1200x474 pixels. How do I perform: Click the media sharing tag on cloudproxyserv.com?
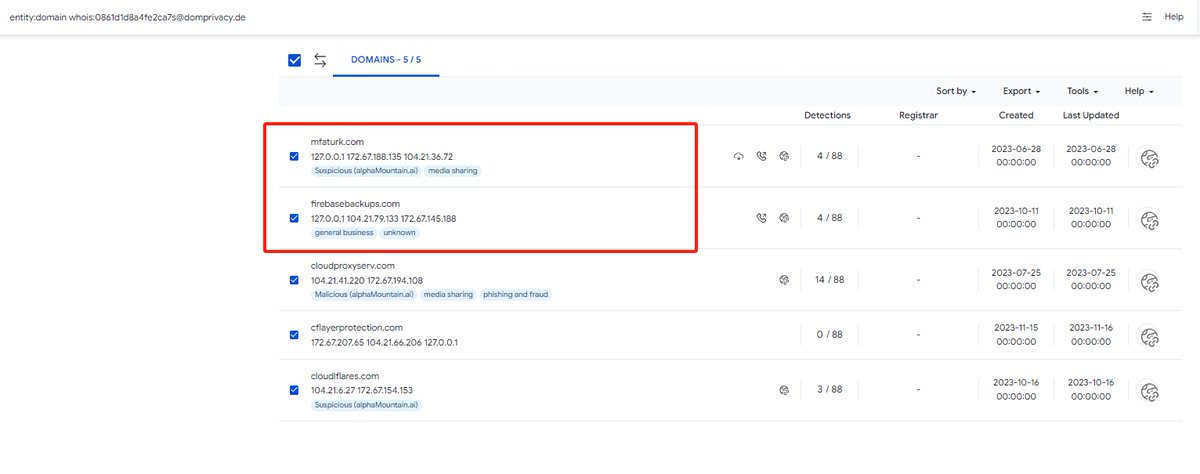tap(448, 295)
